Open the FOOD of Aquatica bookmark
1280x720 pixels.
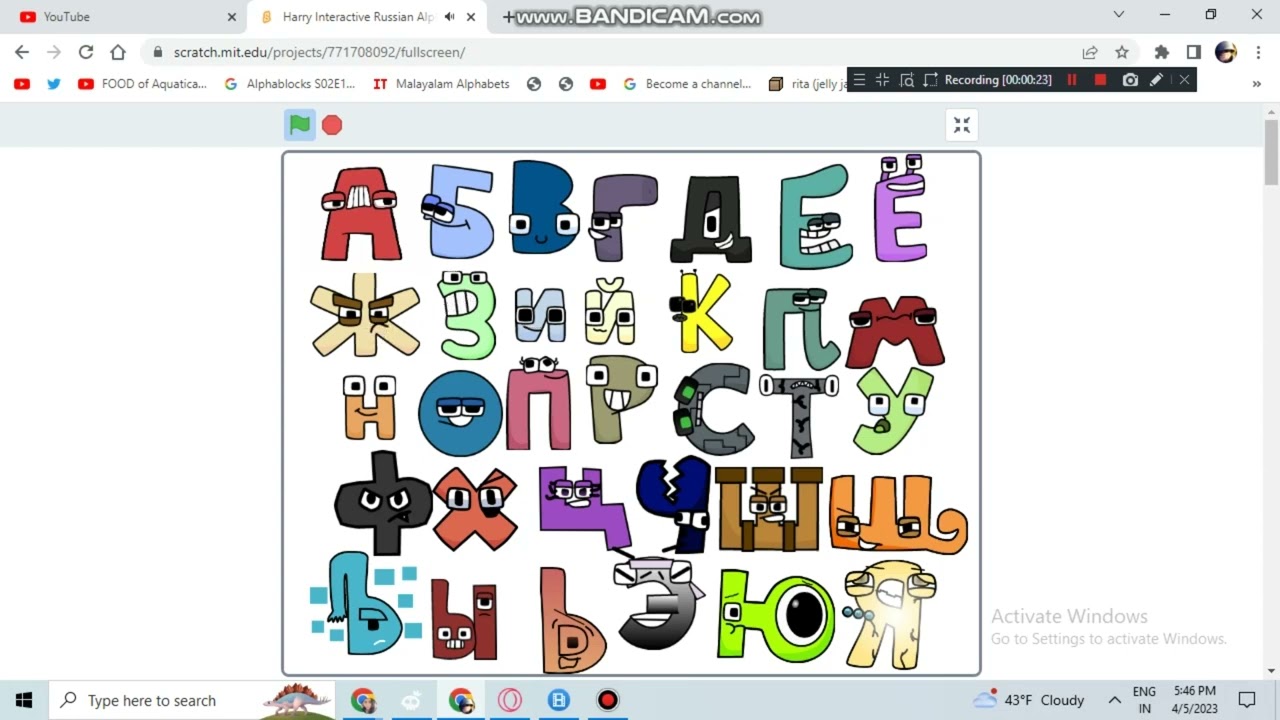coord(142,84)
